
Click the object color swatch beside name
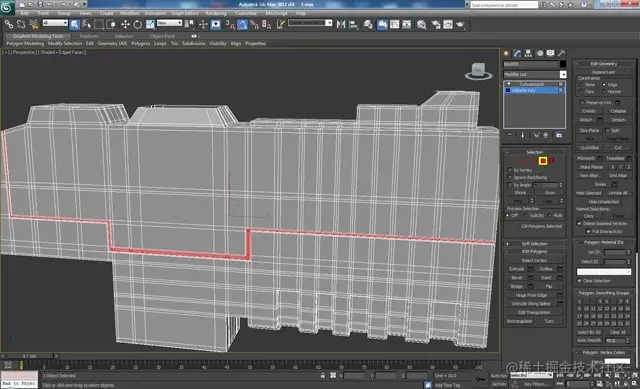563,64
